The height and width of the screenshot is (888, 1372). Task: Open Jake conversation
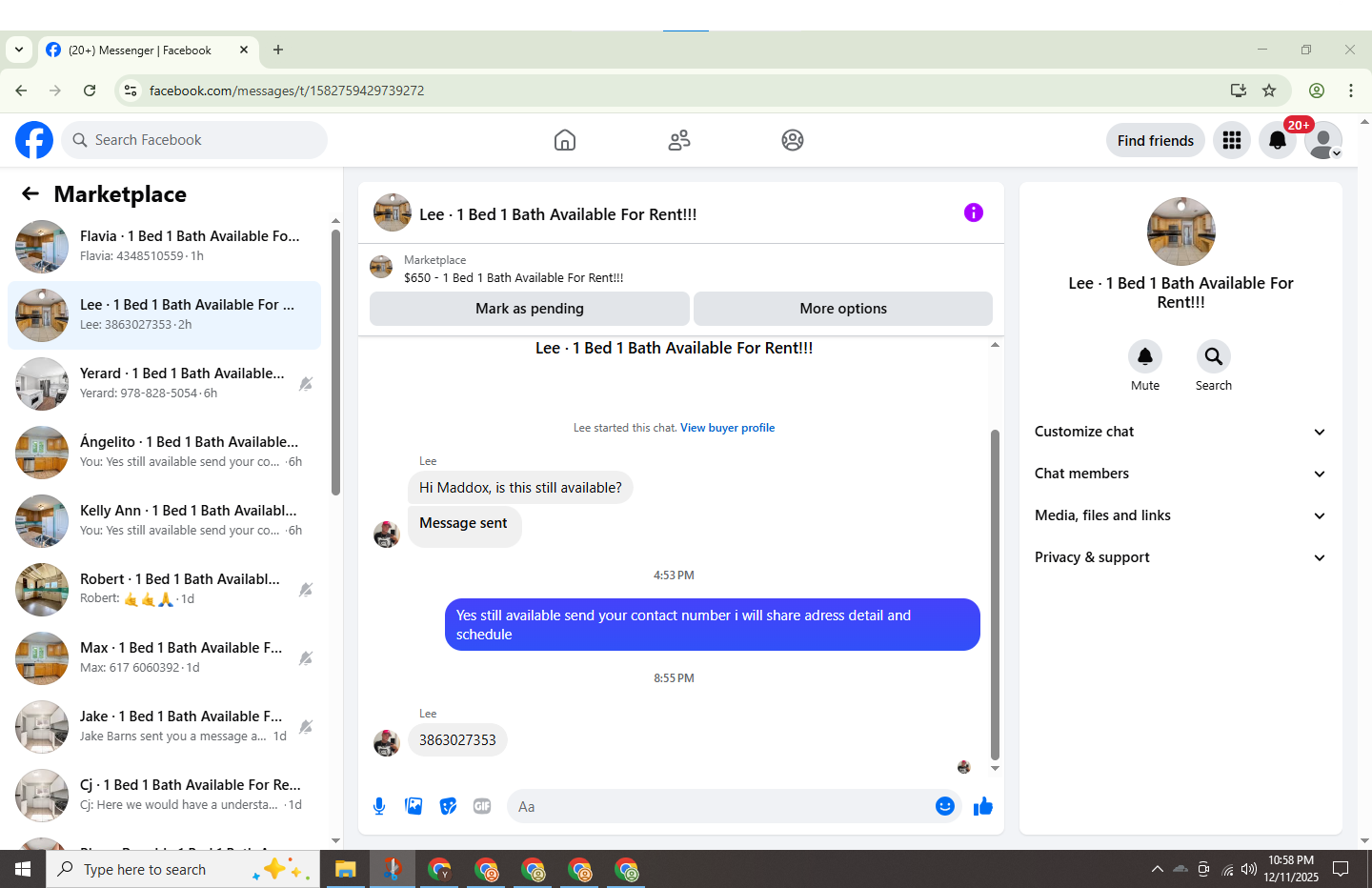164,727
